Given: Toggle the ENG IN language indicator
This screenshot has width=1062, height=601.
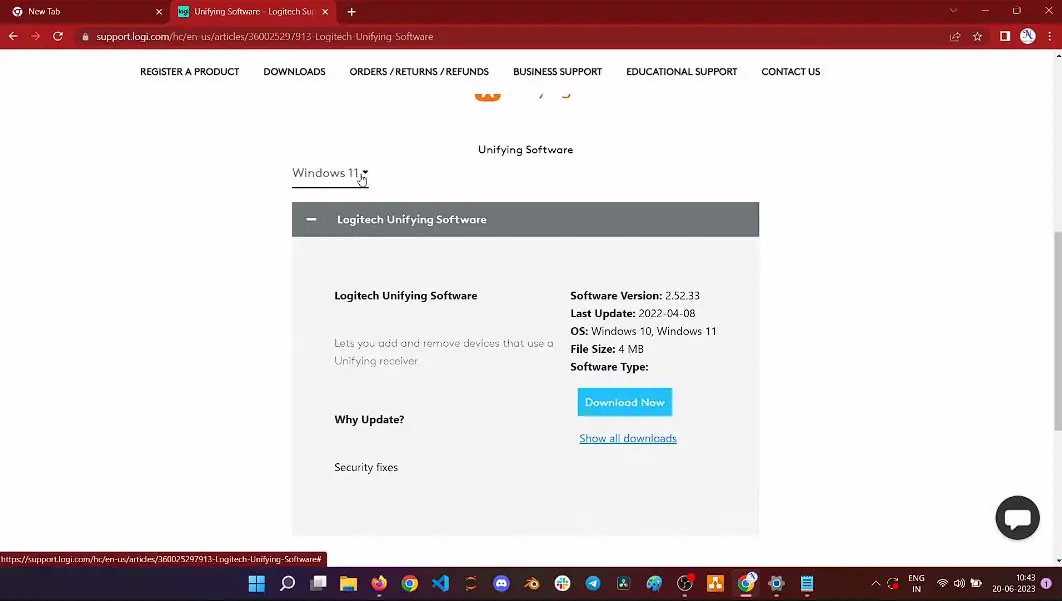Looking at the screenshot, I should pos(915,583).
